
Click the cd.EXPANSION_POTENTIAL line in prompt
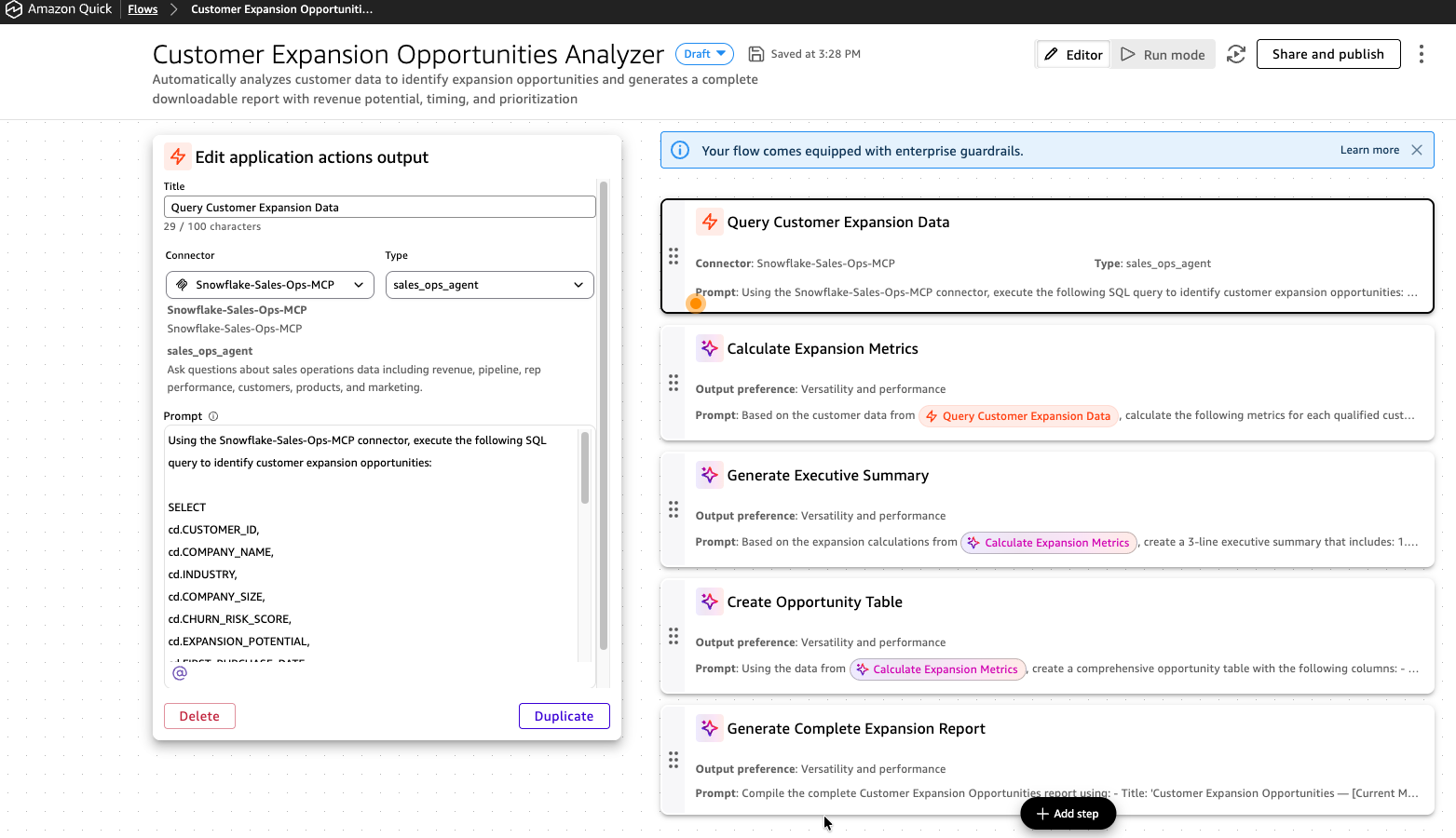239,642
